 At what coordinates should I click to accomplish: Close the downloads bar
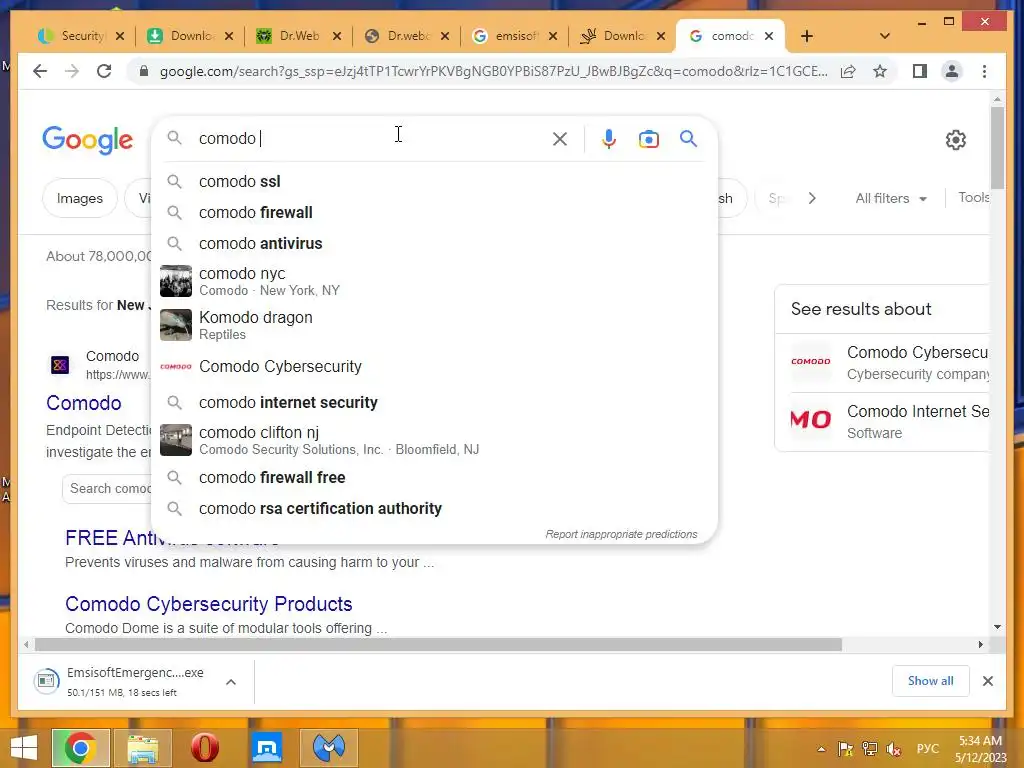click(987, 681)
